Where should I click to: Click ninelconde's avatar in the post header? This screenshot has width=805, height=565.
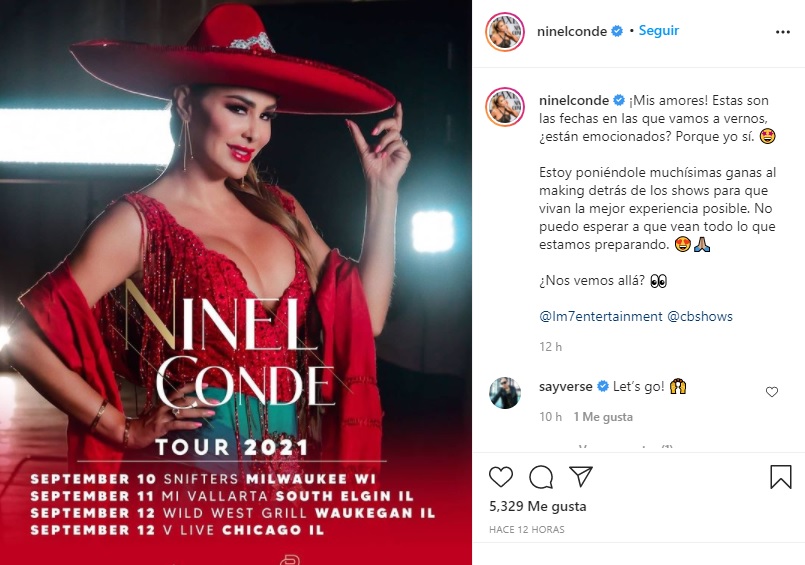505,32
